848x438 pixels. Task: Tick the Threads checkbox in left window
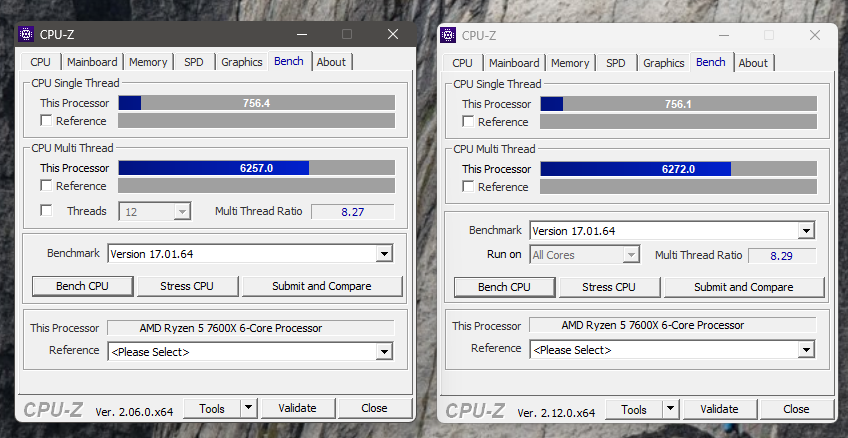[47, 210]
